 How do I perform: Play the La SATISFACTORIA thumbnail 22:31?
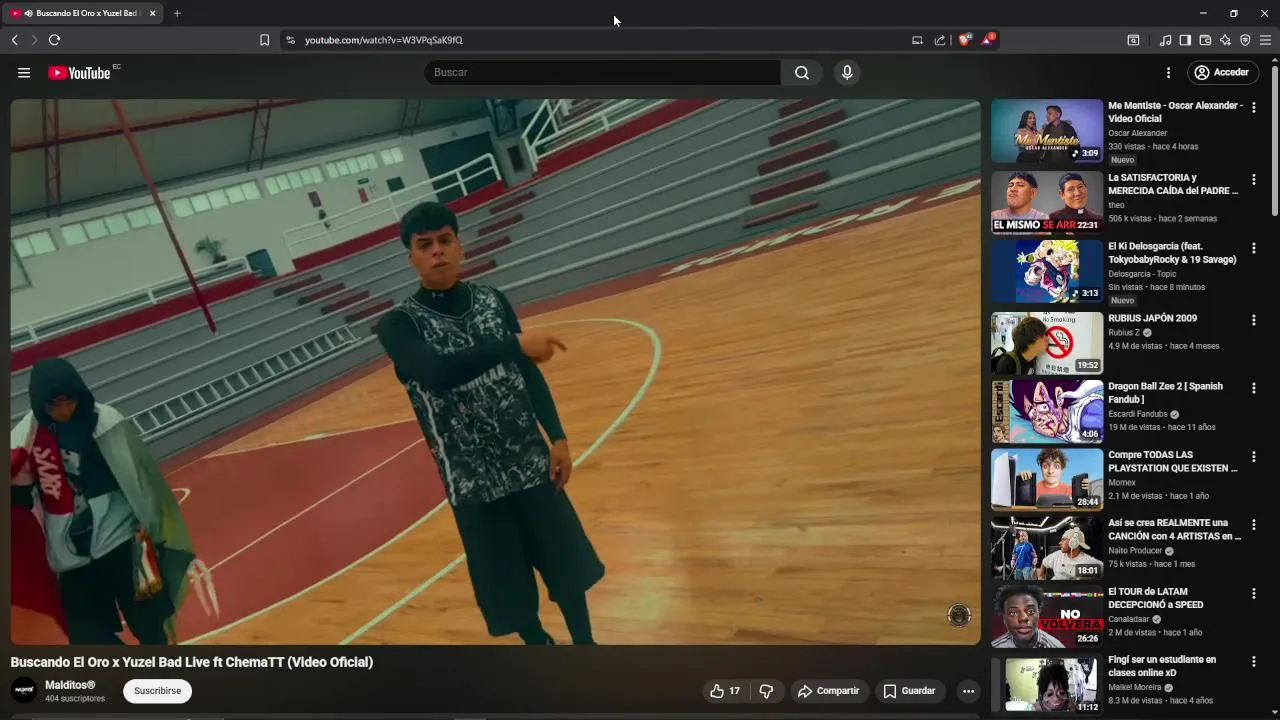(x=1047, y=202)
